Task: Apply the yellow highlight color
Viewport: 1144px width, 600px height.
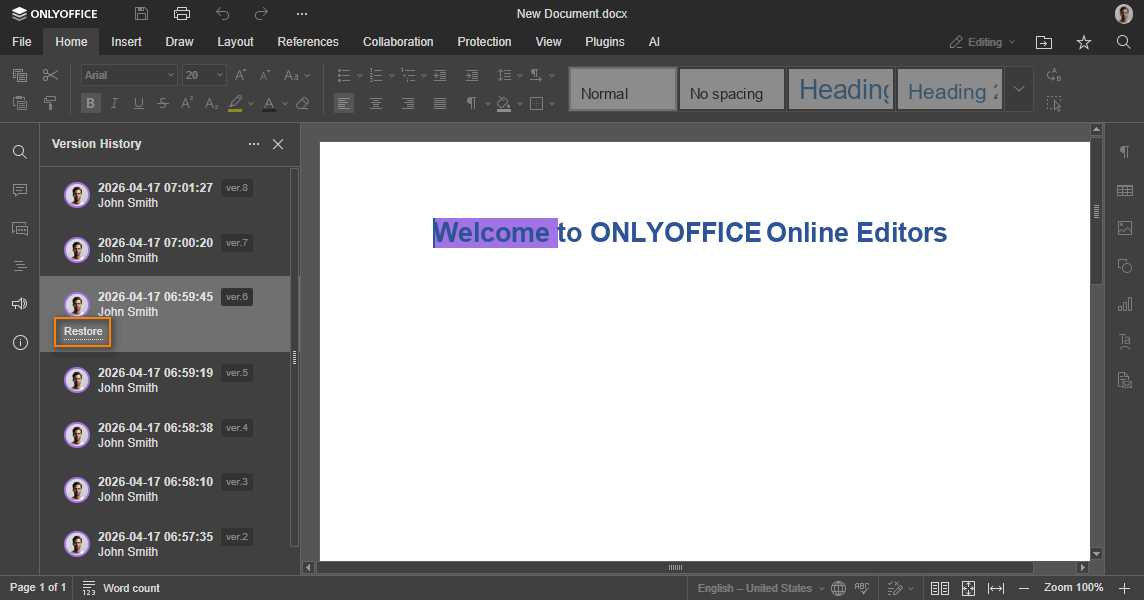Action: [x=235, y=103]
